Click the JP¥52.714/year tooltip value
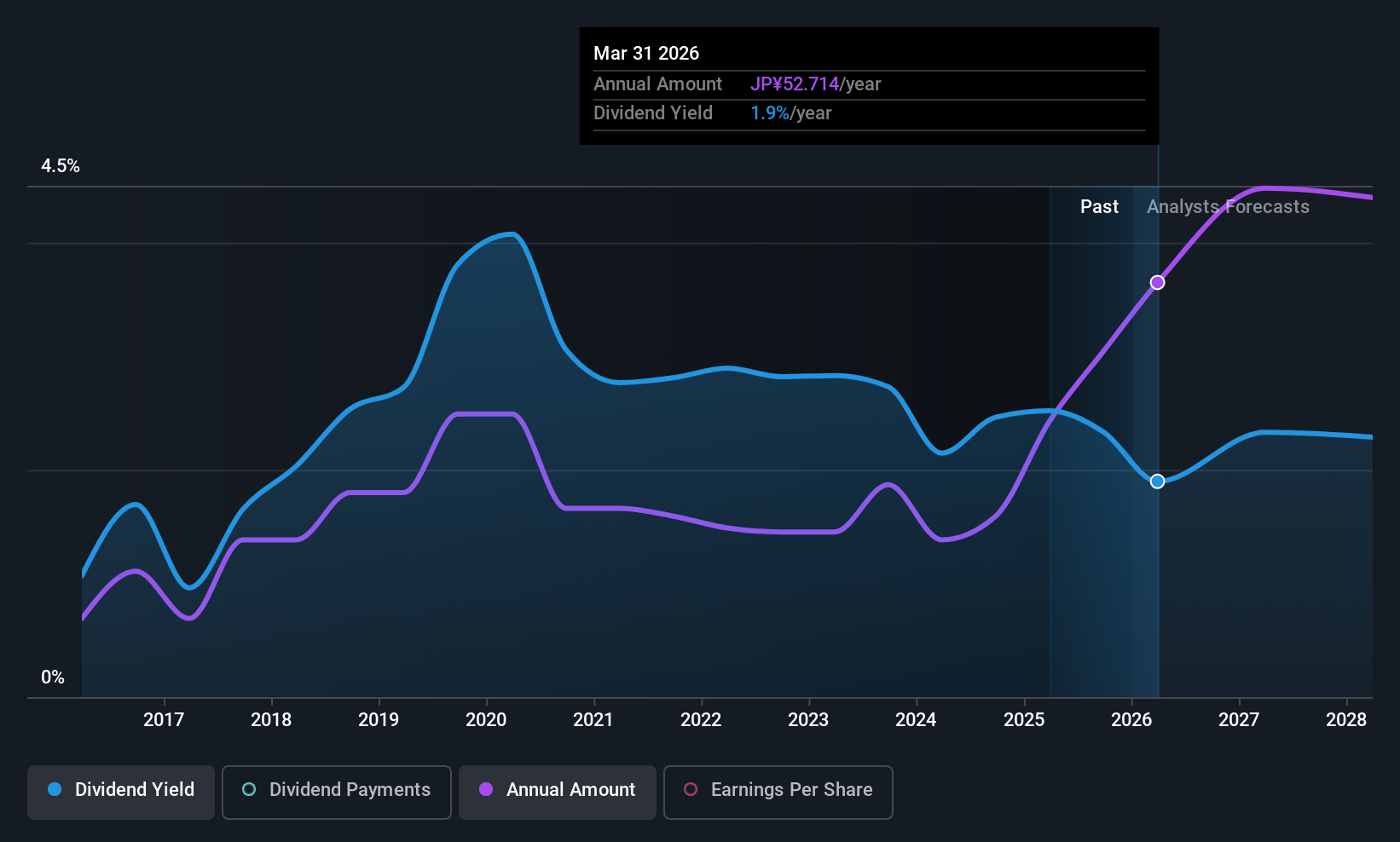Image resolution: width=1400 pixels, height=842 pixels. [x=816, y=84]
